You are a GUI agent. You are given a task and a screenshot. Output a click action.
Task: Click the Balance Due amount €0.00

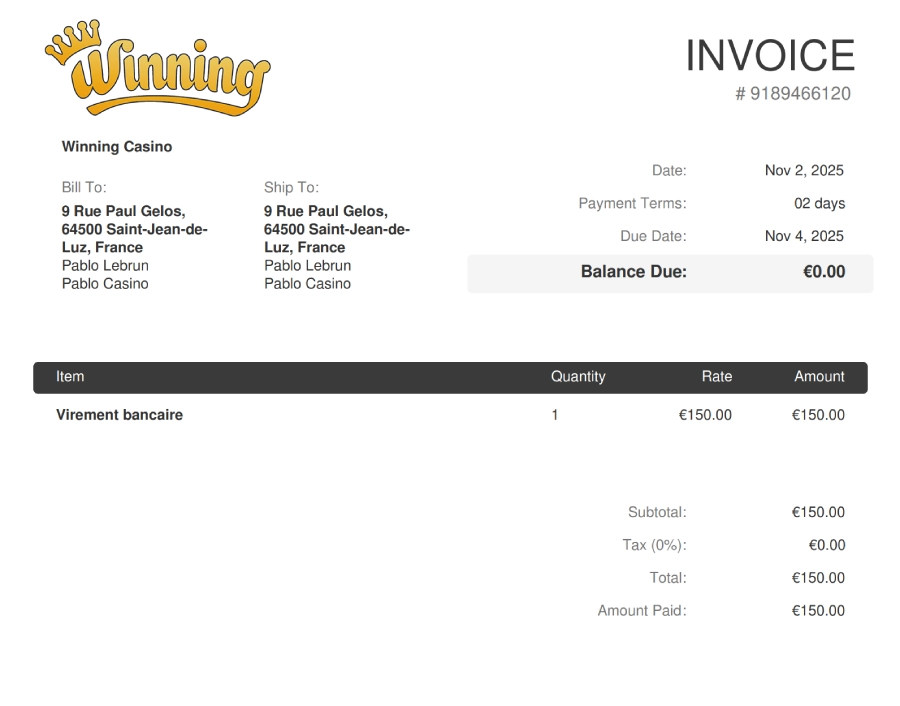[823, 272]
